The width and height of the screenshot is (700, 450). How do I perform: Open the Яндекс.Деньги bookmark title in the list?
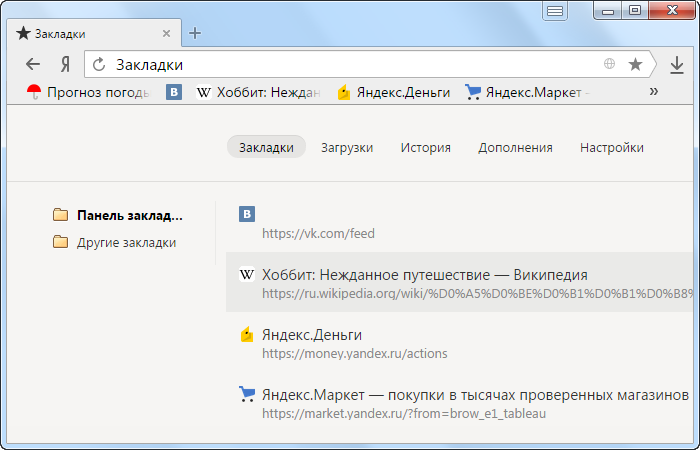pyautogui.click(x=312, y=334)
